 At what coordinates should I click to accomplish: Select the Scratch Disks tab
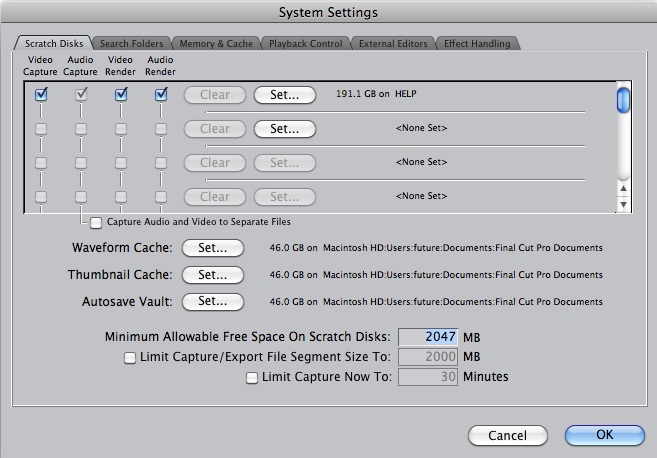pos(54,44)
